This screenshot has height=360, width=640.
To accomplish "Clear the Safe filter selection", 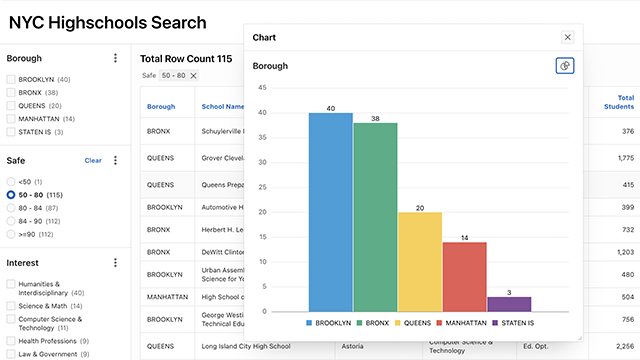I will click(x=93, y=160).
